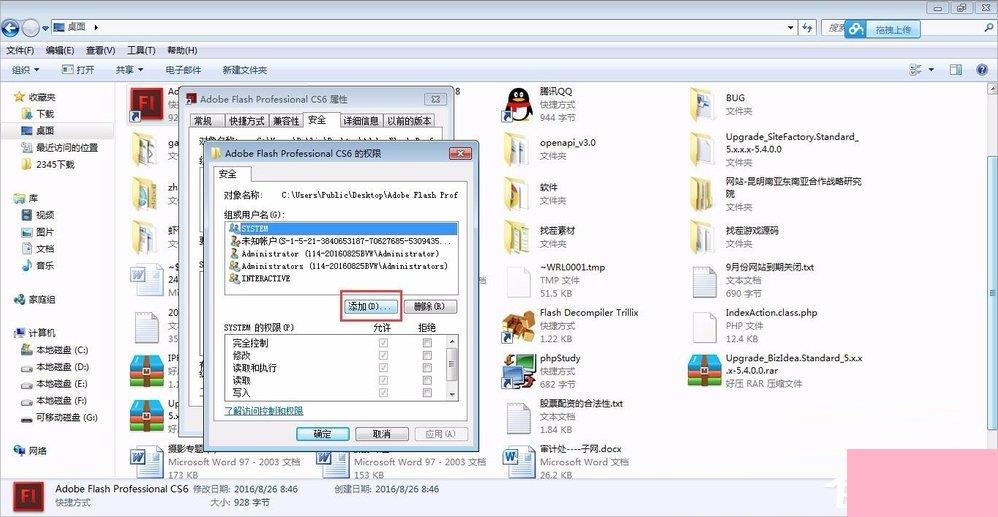Click the permissions list vertical scrollbar
This screenshot has width=998, height=517.
[x=452, y=367]
